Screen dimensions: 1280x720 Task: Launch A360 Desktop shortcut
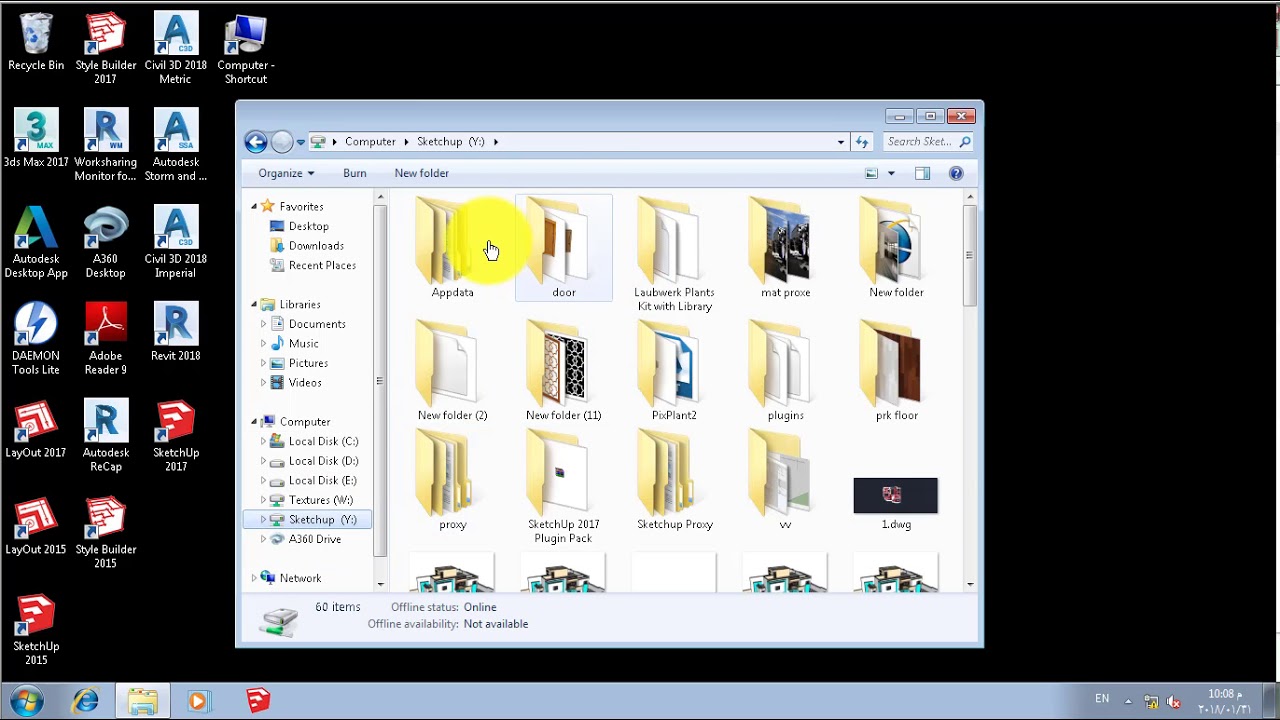(x=106, y=243)
